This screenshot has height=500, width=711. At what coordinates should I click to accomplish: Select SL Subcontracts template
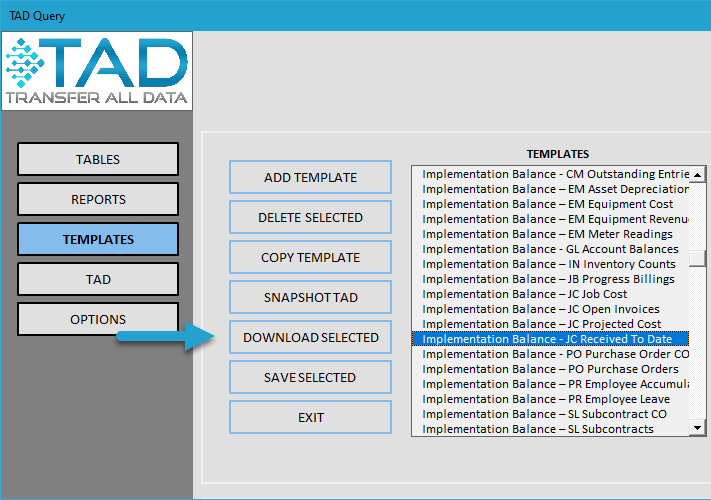(x=550, y=429)
